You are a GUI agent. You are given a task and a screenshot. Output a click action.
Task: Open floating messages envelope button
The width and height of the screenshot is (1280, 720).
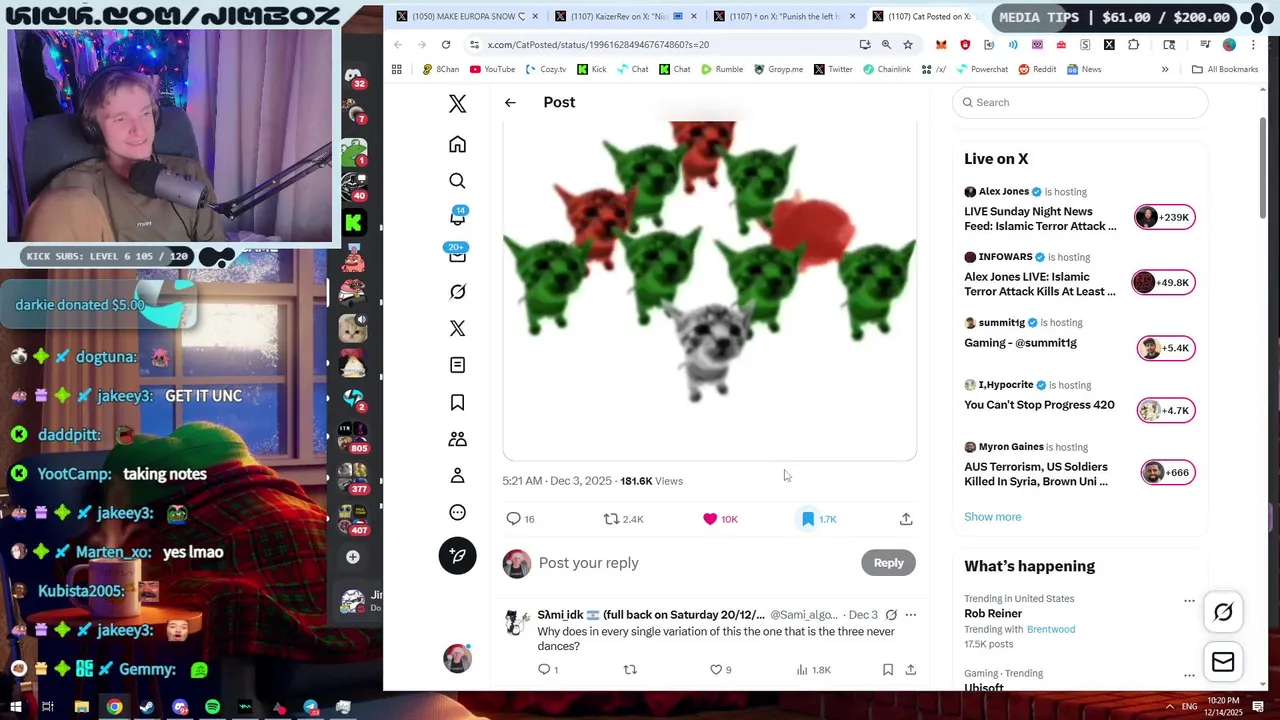tap(1223, 662)
